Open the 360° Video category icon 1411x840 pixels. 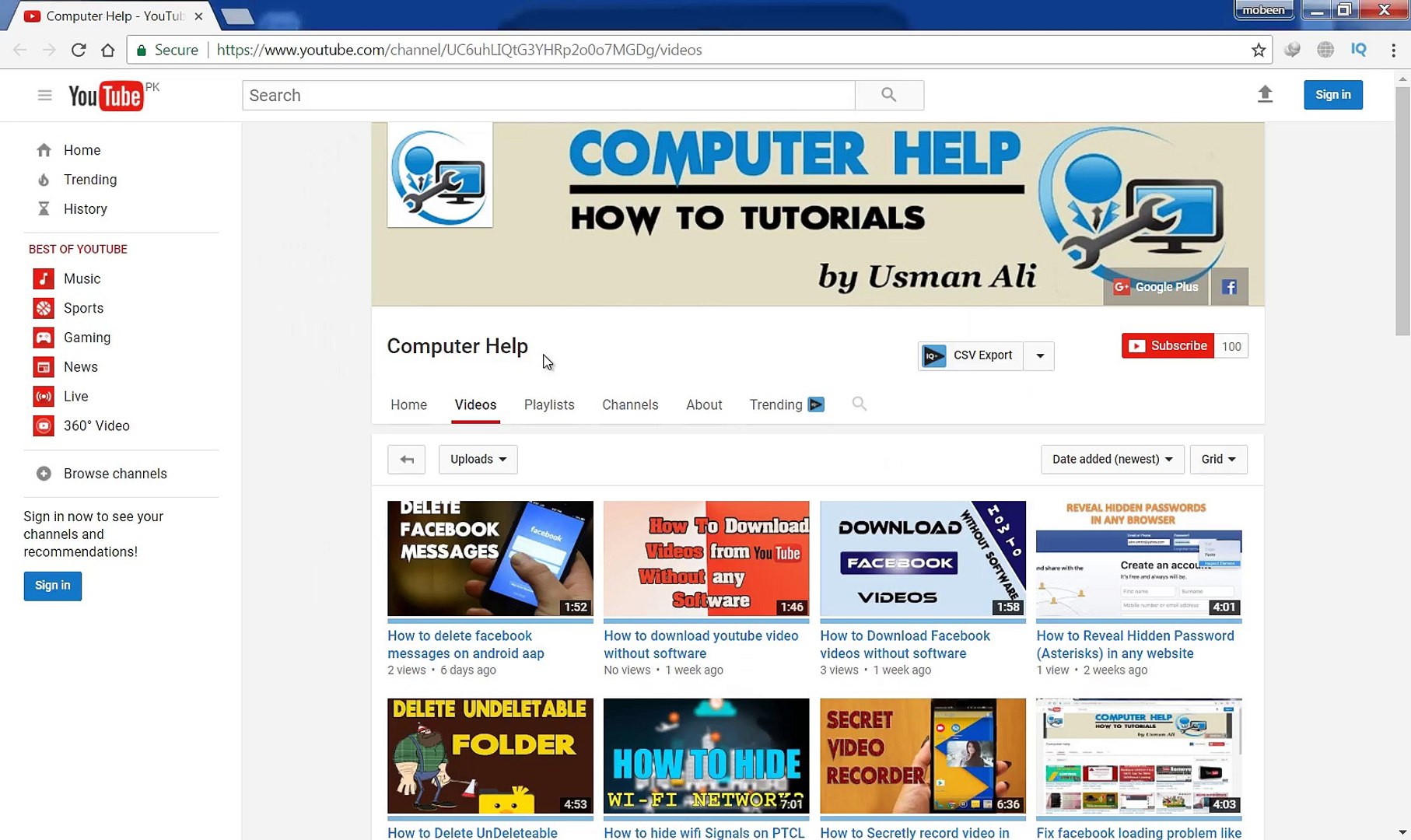point(44,426)
